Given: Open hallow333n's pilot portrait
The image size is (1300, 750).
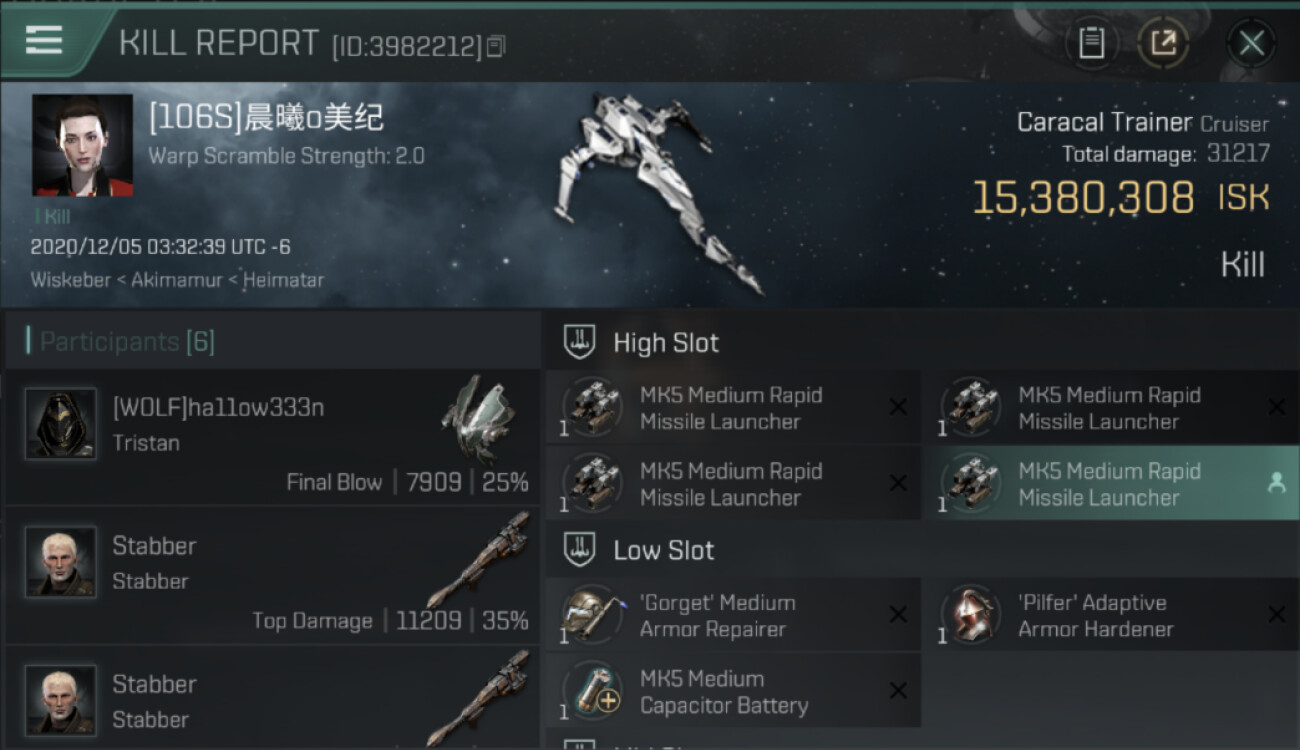Looking at the screenshot, I should [61, 424].
